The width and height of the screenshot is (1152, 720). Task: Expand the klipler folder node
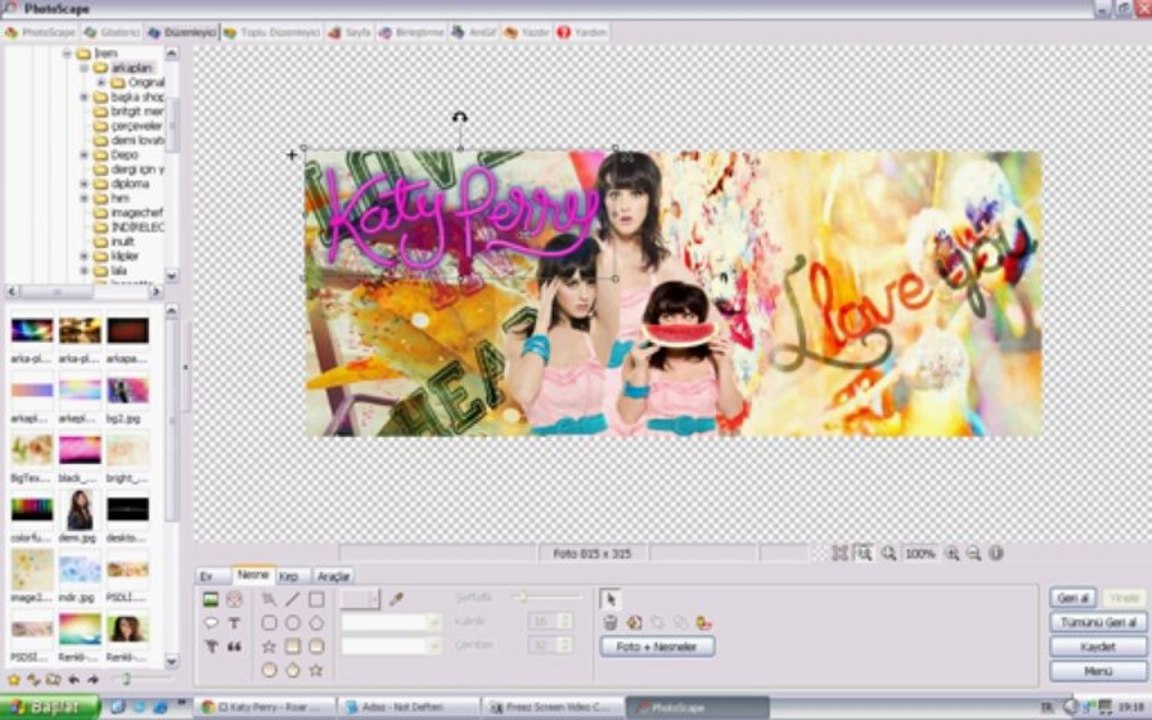[84, 256]
